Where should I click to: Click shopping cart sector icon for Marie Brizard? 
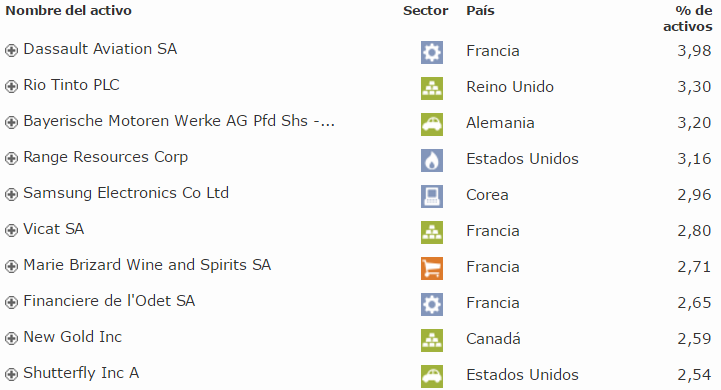click(x=432, y=268)
